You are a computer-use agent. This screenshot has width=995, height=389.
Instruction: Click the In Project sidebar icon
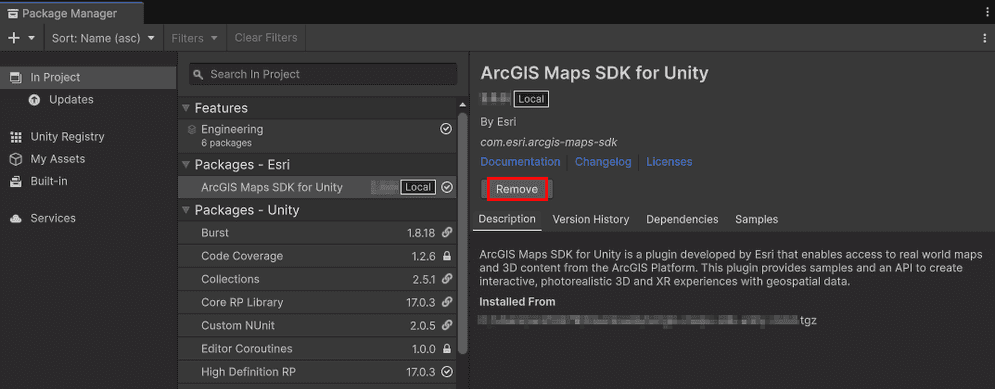[x=16, y=77]
